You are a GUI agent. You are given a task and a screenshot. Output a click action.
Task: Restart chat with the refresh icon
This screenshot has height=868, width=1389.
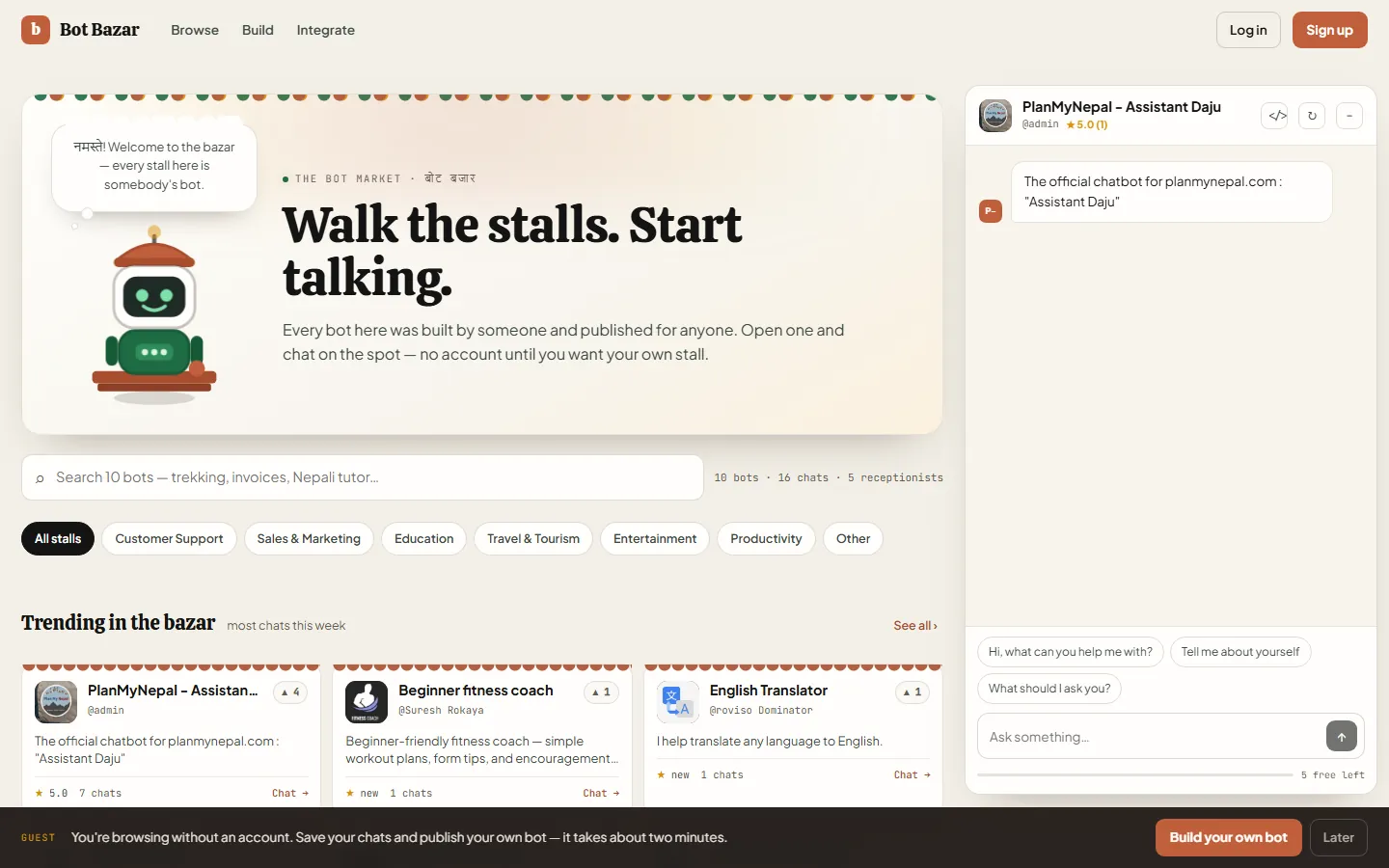(x=1312, y=116)
